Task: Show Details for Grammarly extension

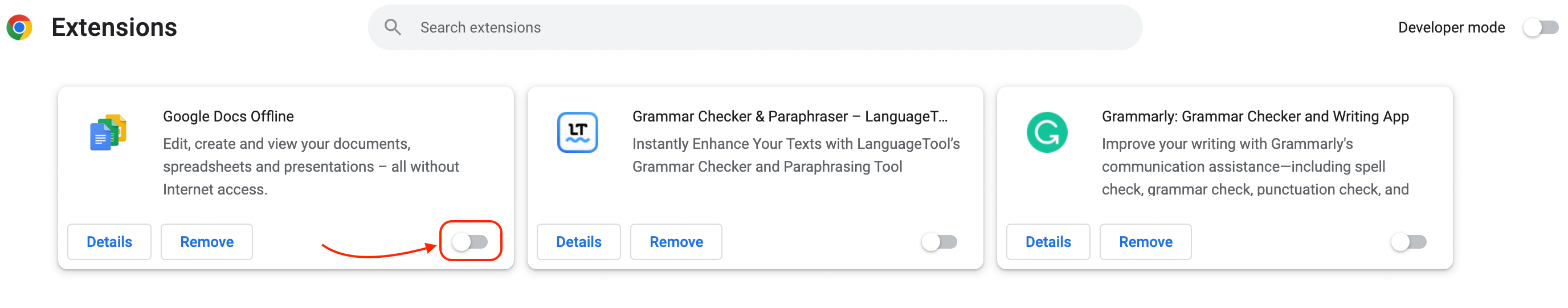Action: (1048, 242)
